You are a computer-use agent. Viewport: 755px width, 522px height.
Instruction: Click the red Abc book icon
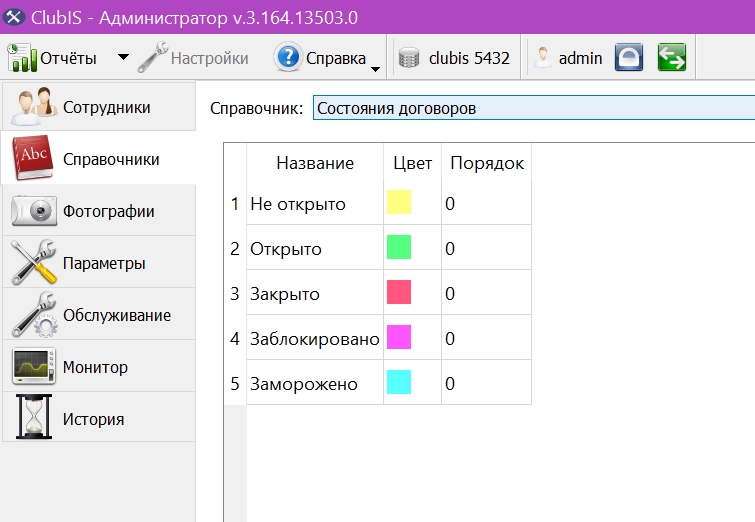point(33,157)
